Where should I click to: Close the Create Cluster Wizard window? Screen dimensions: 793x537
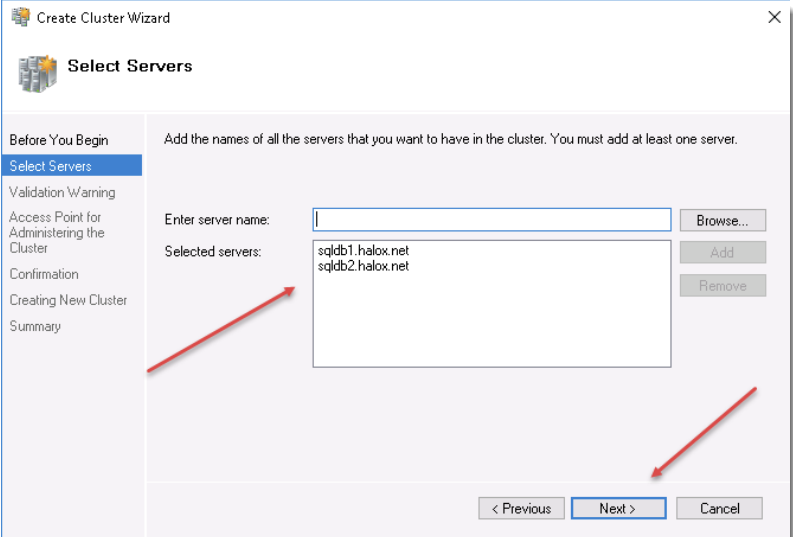click(774, 17)
